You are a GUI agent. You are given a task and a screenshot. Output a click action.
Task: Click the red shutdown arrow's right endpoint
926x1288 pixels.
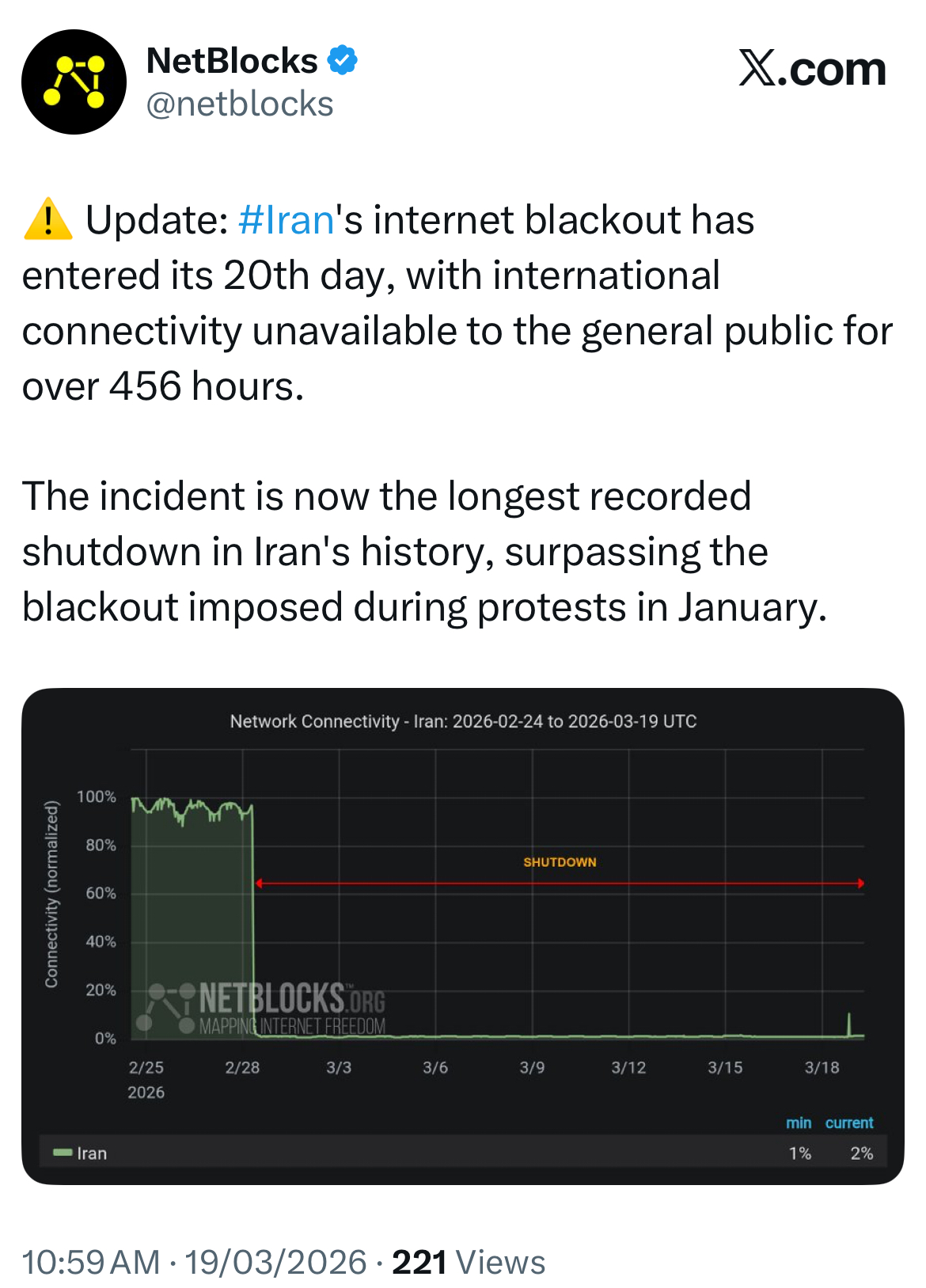point(861,883)
